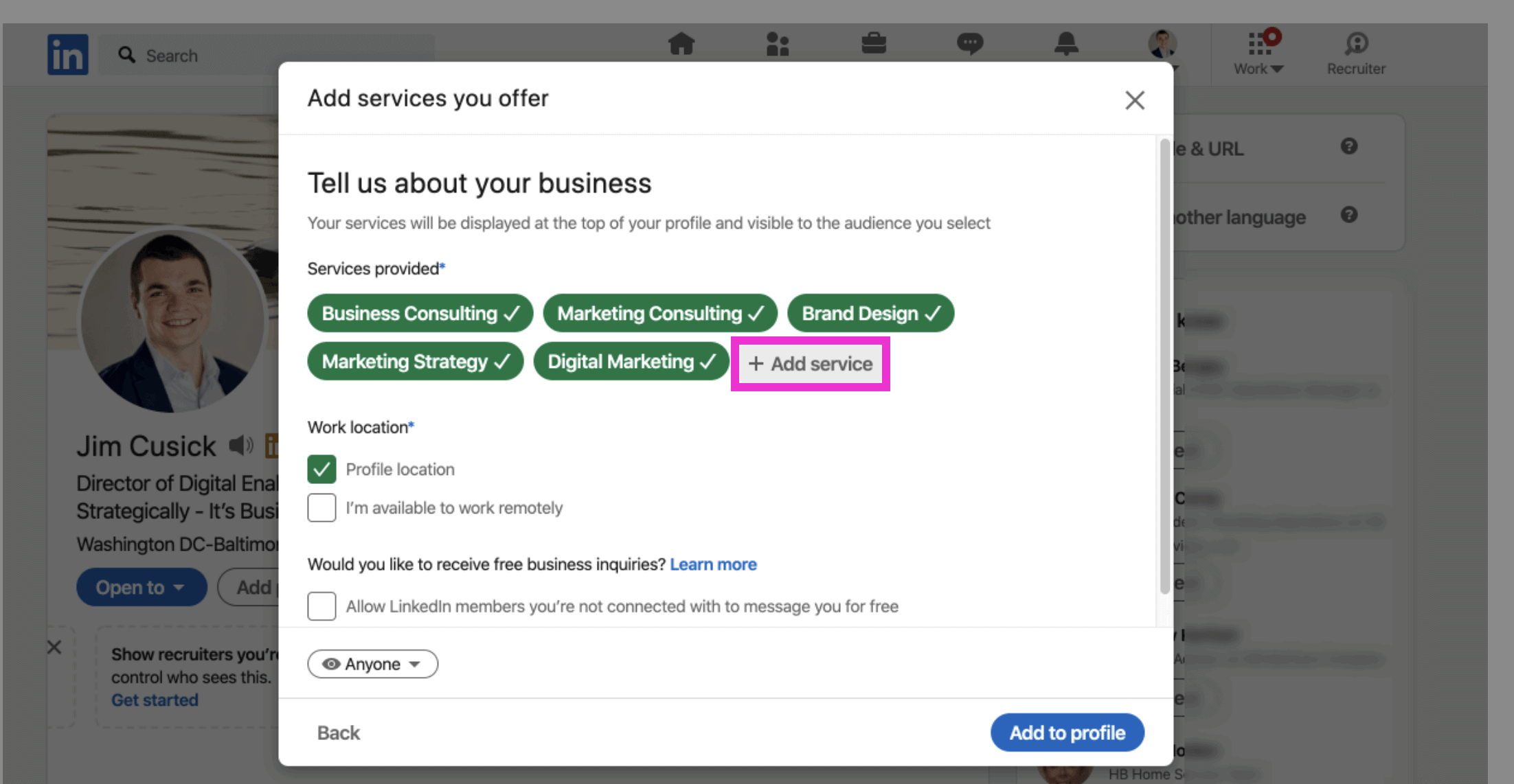Deselect the Marketing Consulting service
Viewport: 1514px width, 784px height.
(x=660, y=313)
